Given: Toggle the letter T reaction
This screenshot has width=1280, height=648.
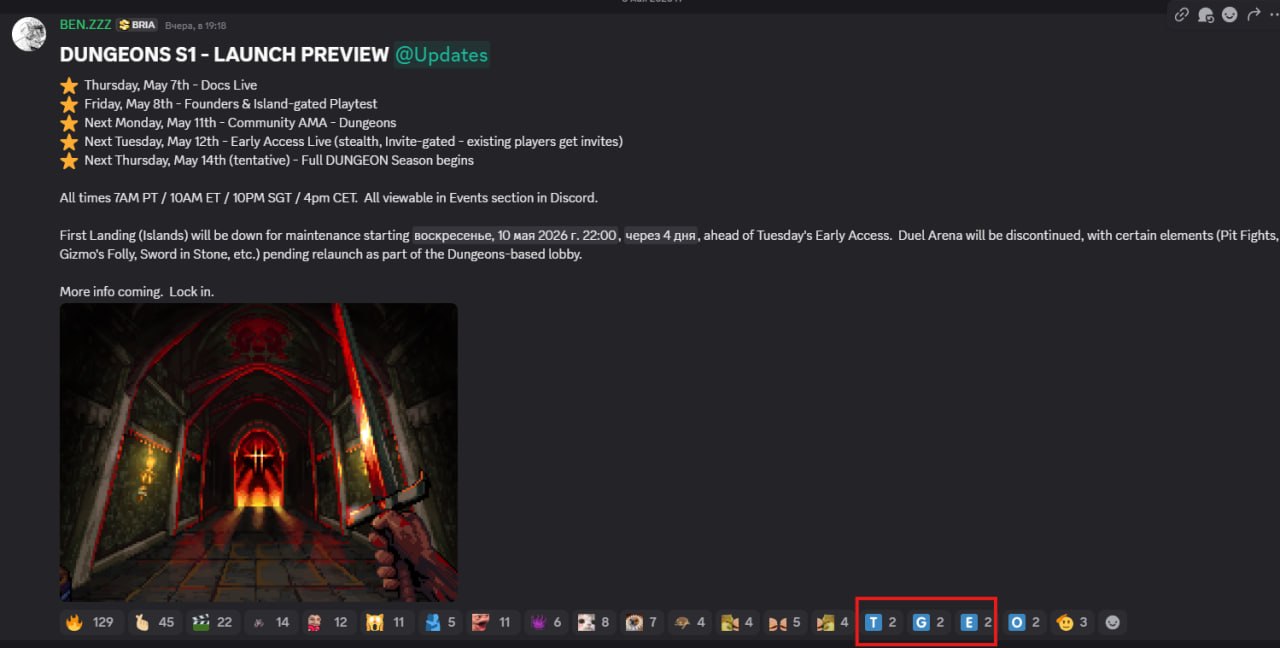Looking at the screenshot, I should click(882, 622).
